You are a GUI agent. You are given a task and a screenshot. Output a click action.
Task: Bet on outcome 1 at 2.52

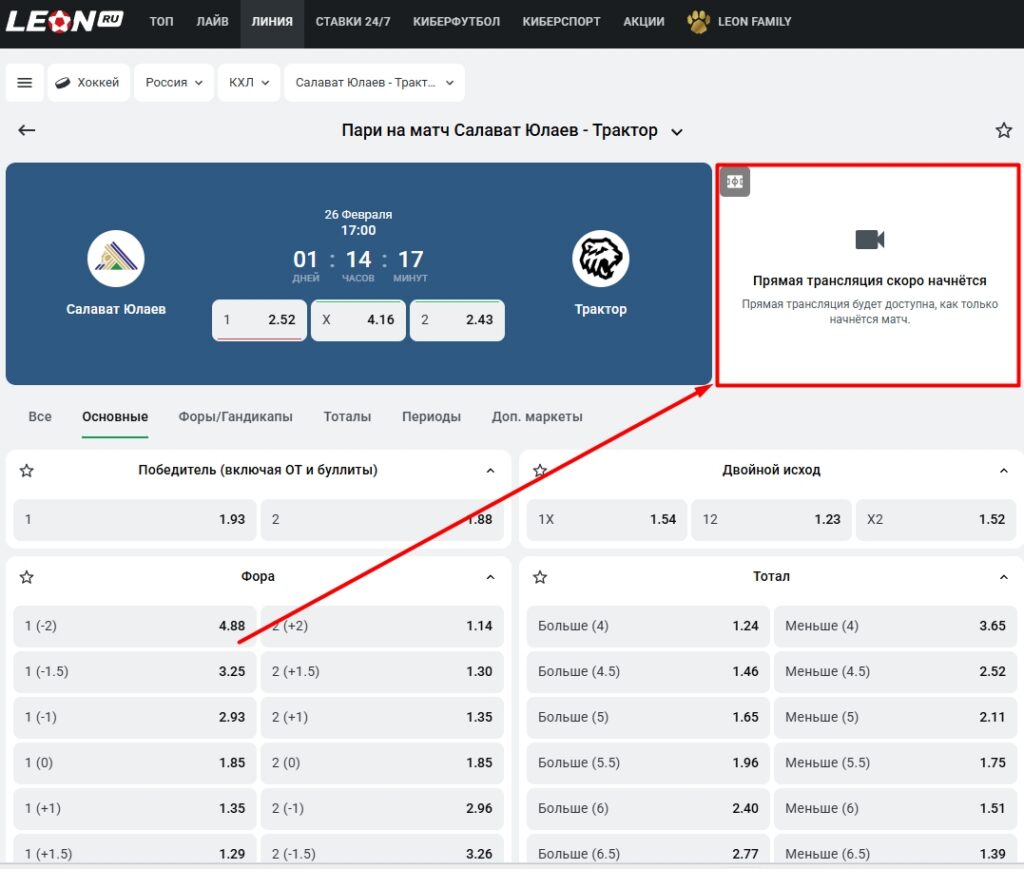[x=259, y=321]
